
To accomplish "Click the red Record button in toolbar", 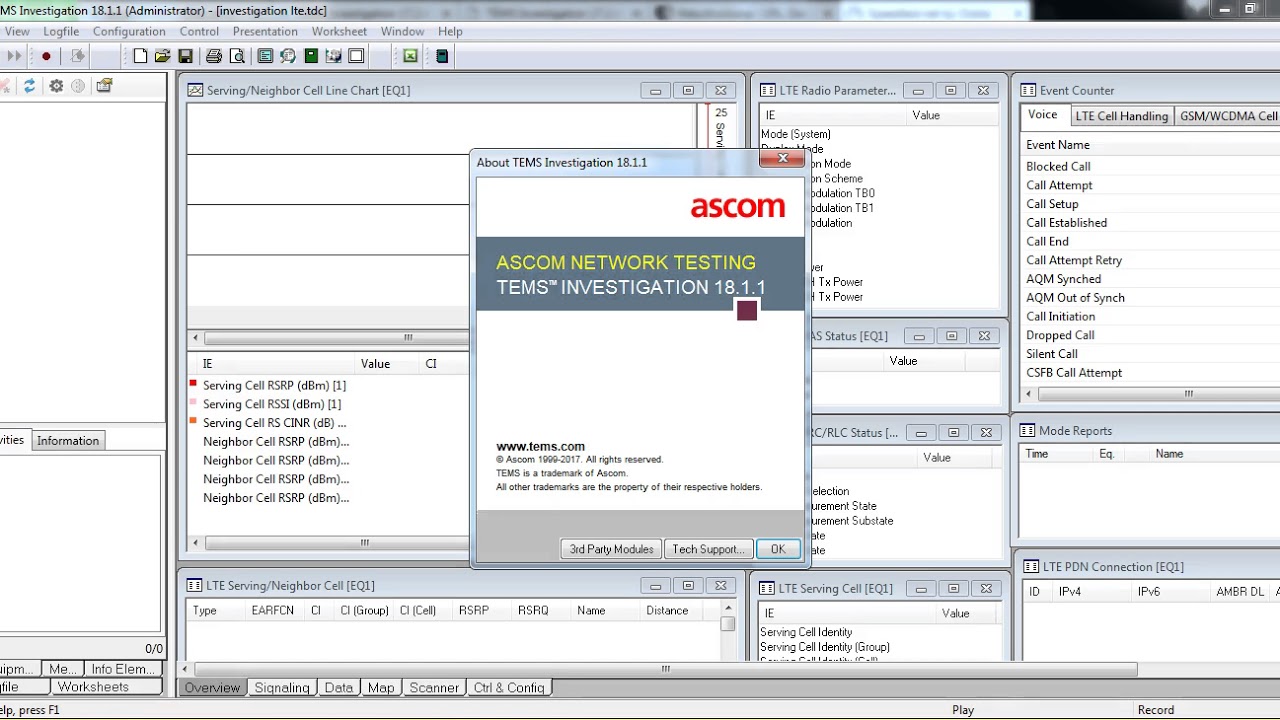I will click(46, 56).
